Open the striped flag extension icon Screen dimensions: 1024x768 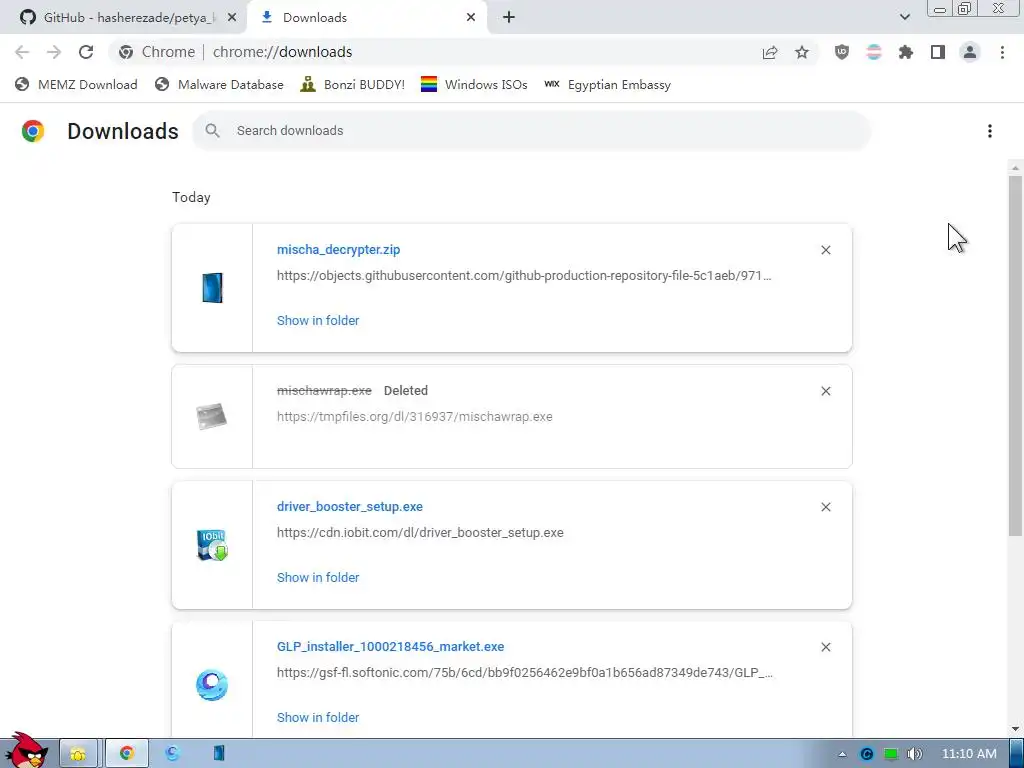click(x=874, y=52)
